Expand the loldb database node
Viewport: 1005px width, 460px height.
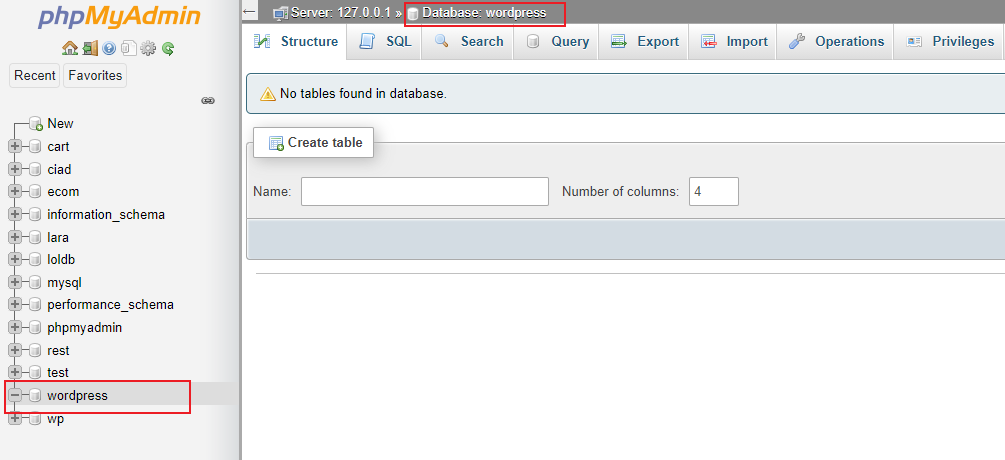click(x=14, y=259)
